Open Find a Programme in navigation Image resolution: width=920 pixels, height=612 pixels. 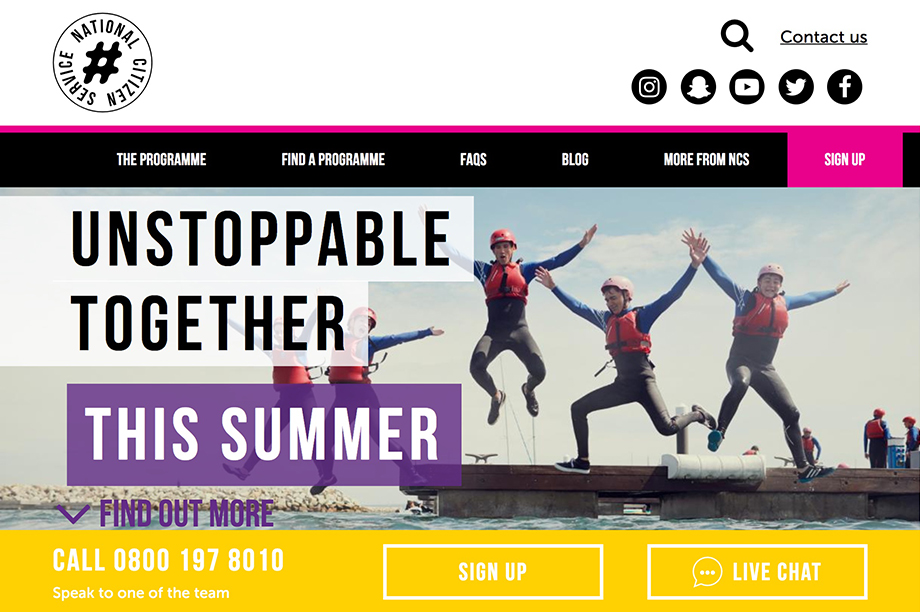pos(333,160)
